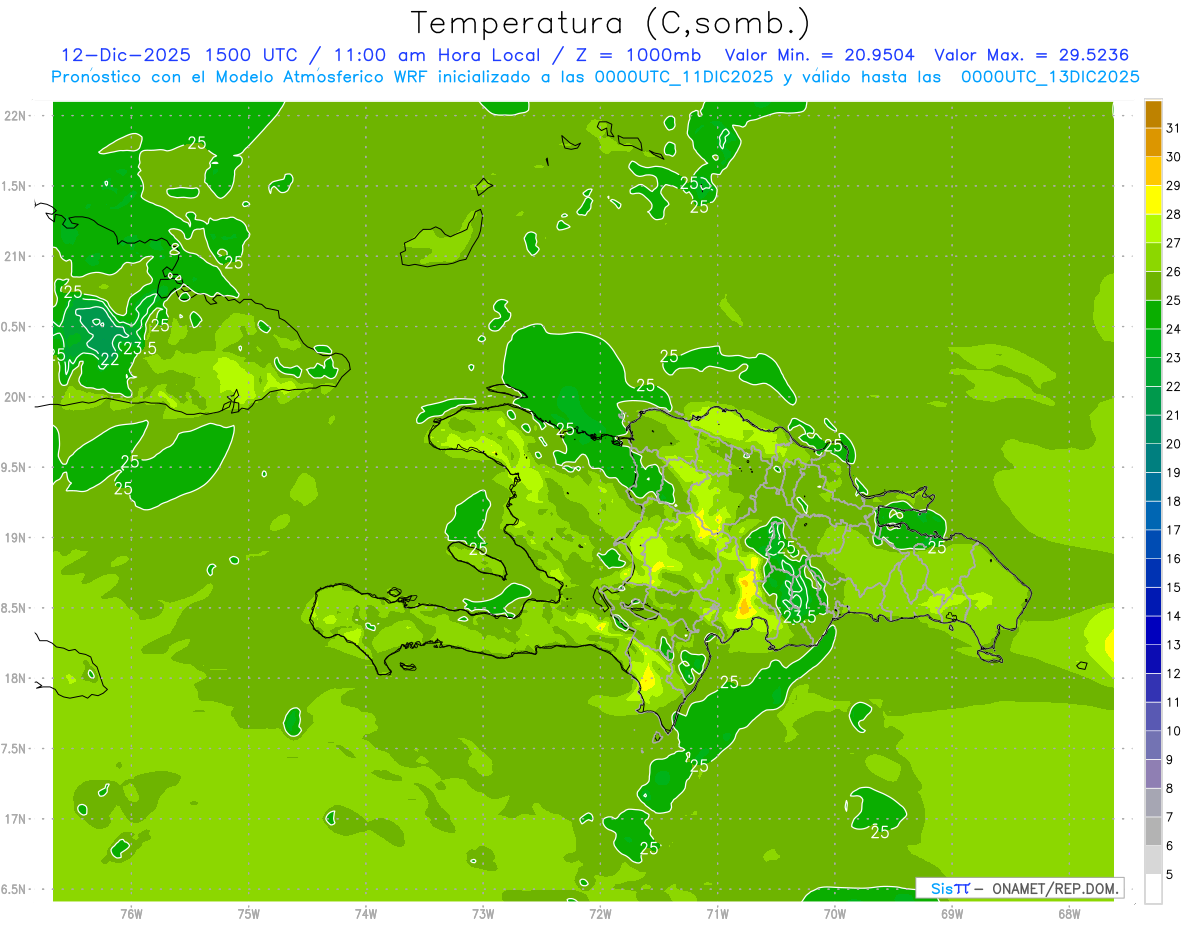Click the "22" contour label over eastern Cuba
Screen dimensions: 1200x927
tap(110, 359)
